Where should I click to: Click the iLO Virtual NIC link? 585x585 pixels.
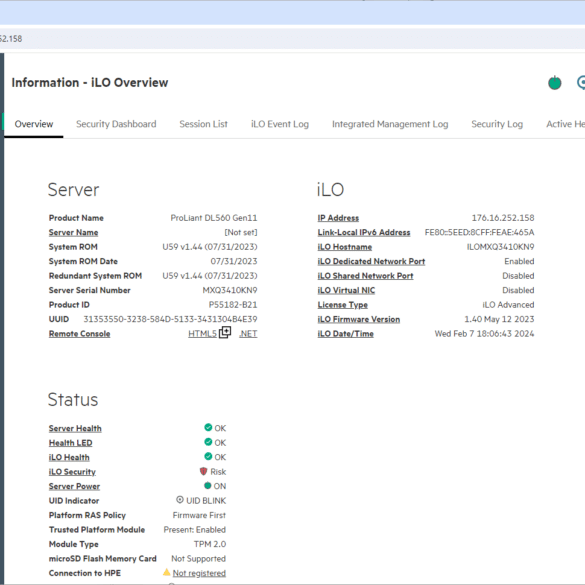(346, 291)
